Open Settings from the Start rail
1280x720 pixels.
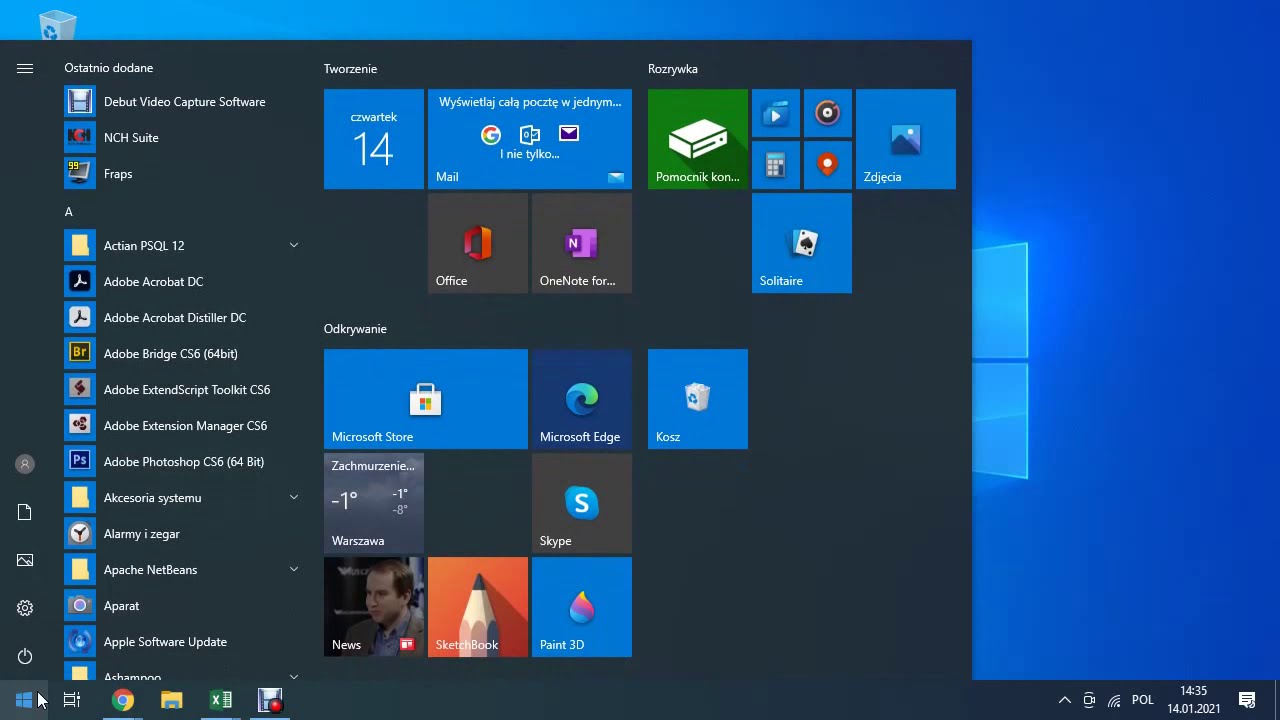[x=25, y=608]
